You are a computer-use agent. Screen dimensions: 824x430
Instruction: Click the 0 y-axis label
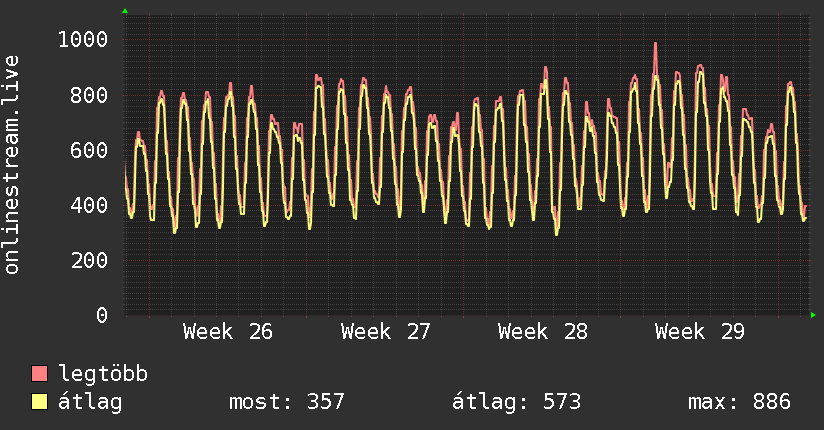click(102, 315)
